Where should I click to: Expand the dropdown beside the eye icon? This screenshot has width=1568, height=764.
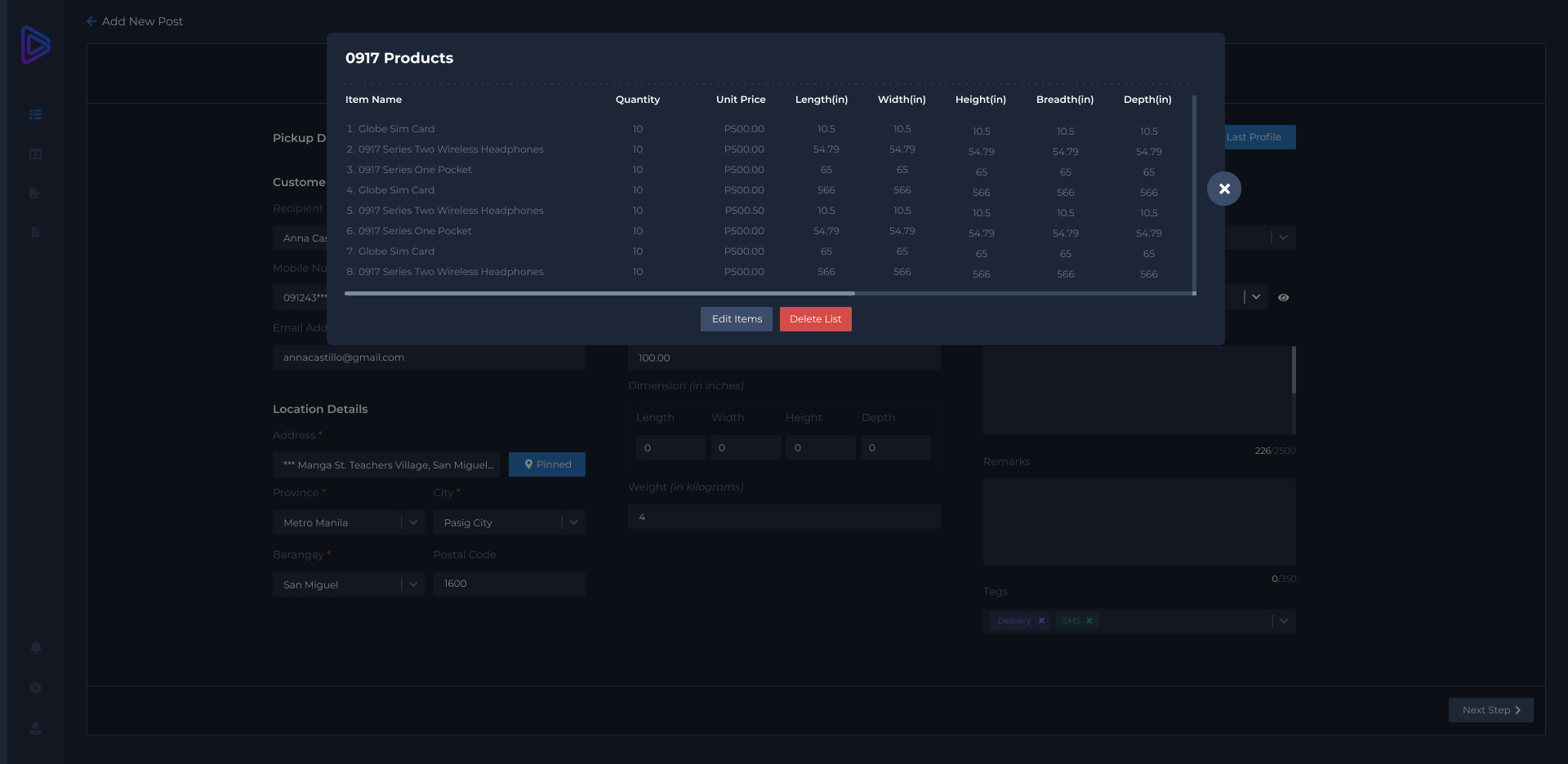coord(1256,297)
